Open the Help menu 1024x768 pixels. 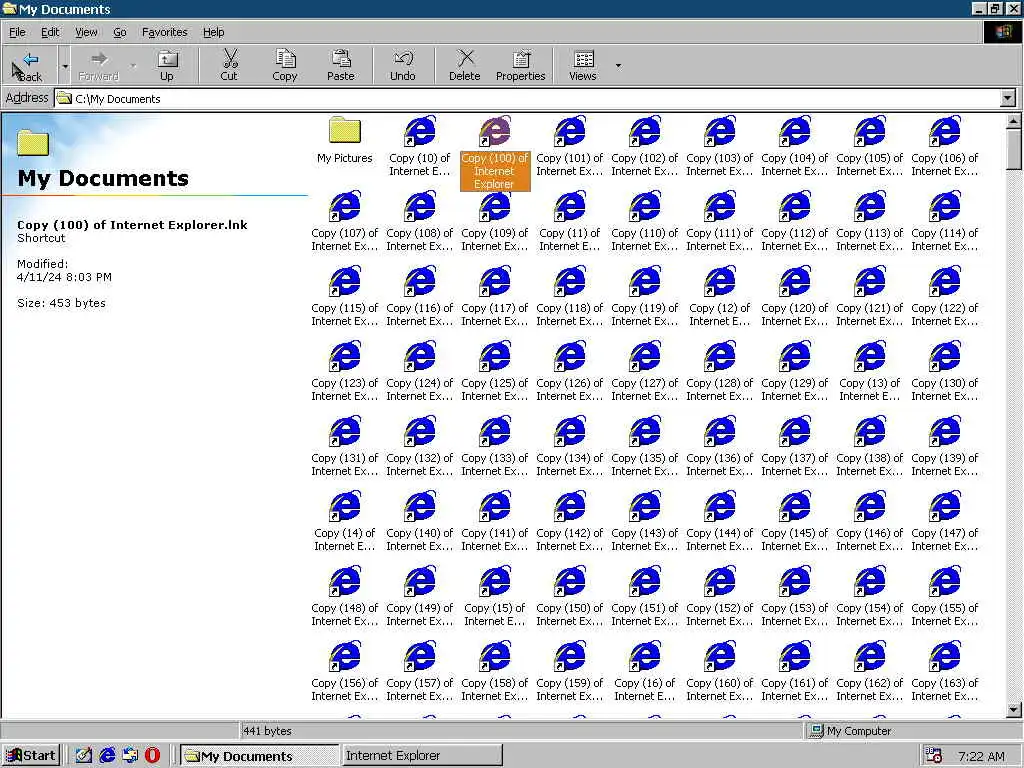pyautogui.click(x=214, y=32)
